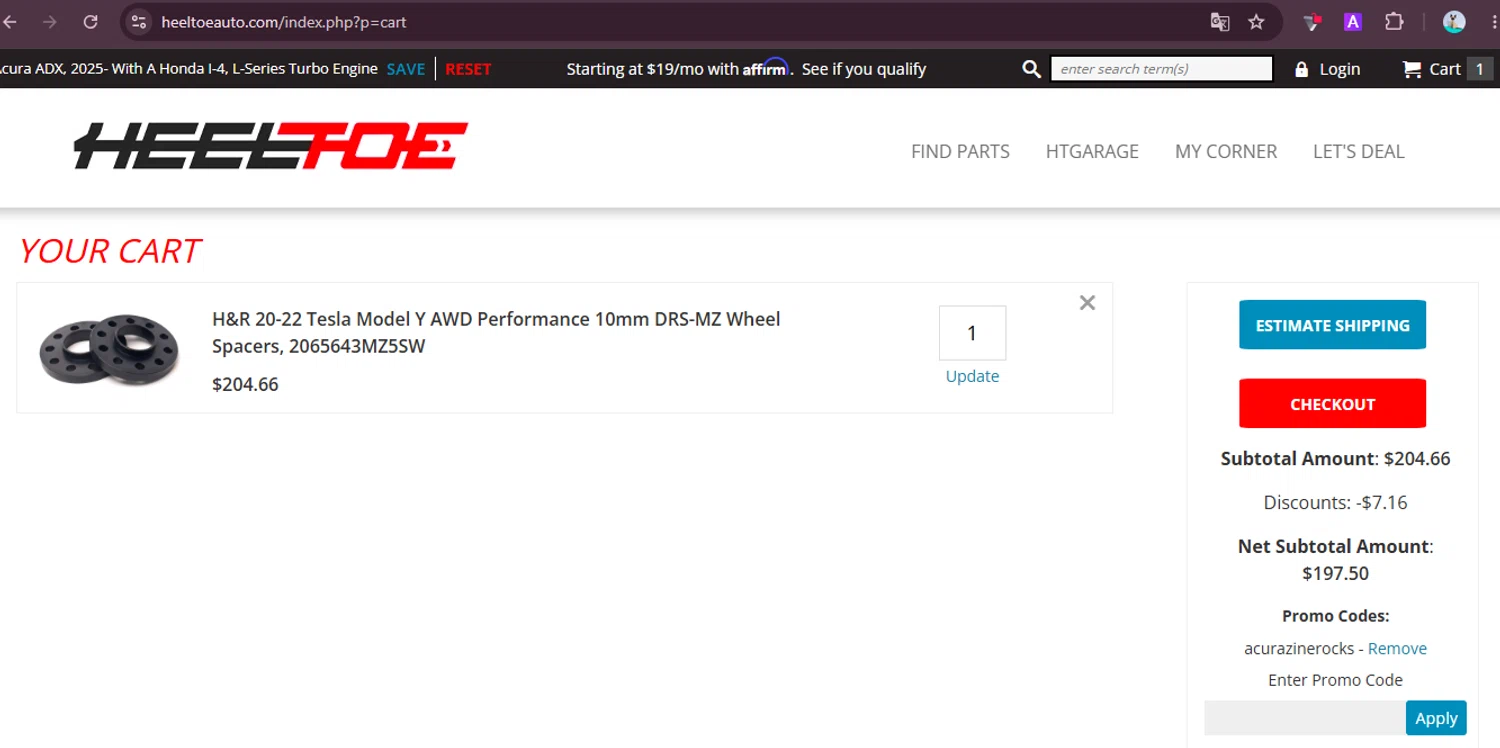The width and height of the screenshot is (1500, 748).
Task: Click the HeelToe logo
Action: point(271,146)
